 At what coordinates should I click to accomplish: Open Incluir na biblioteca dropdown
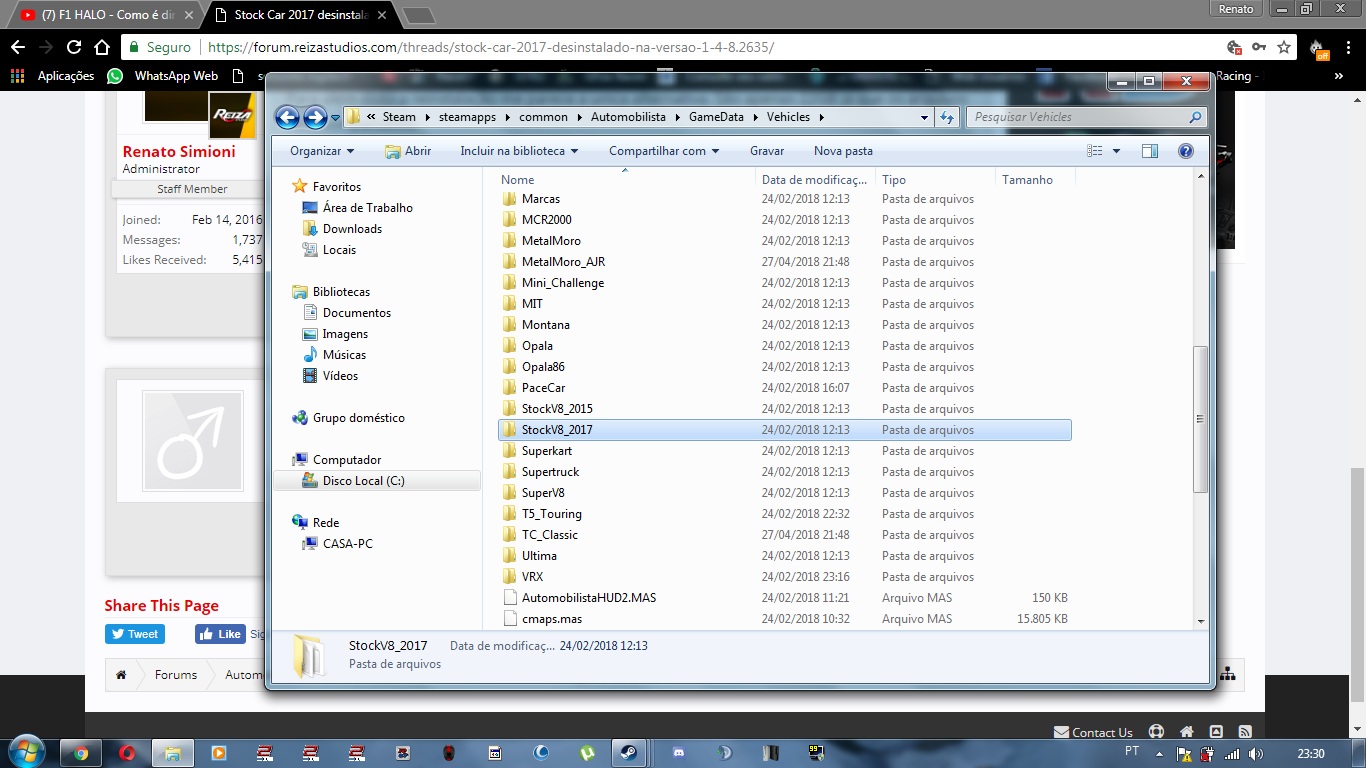pos(519,151)
